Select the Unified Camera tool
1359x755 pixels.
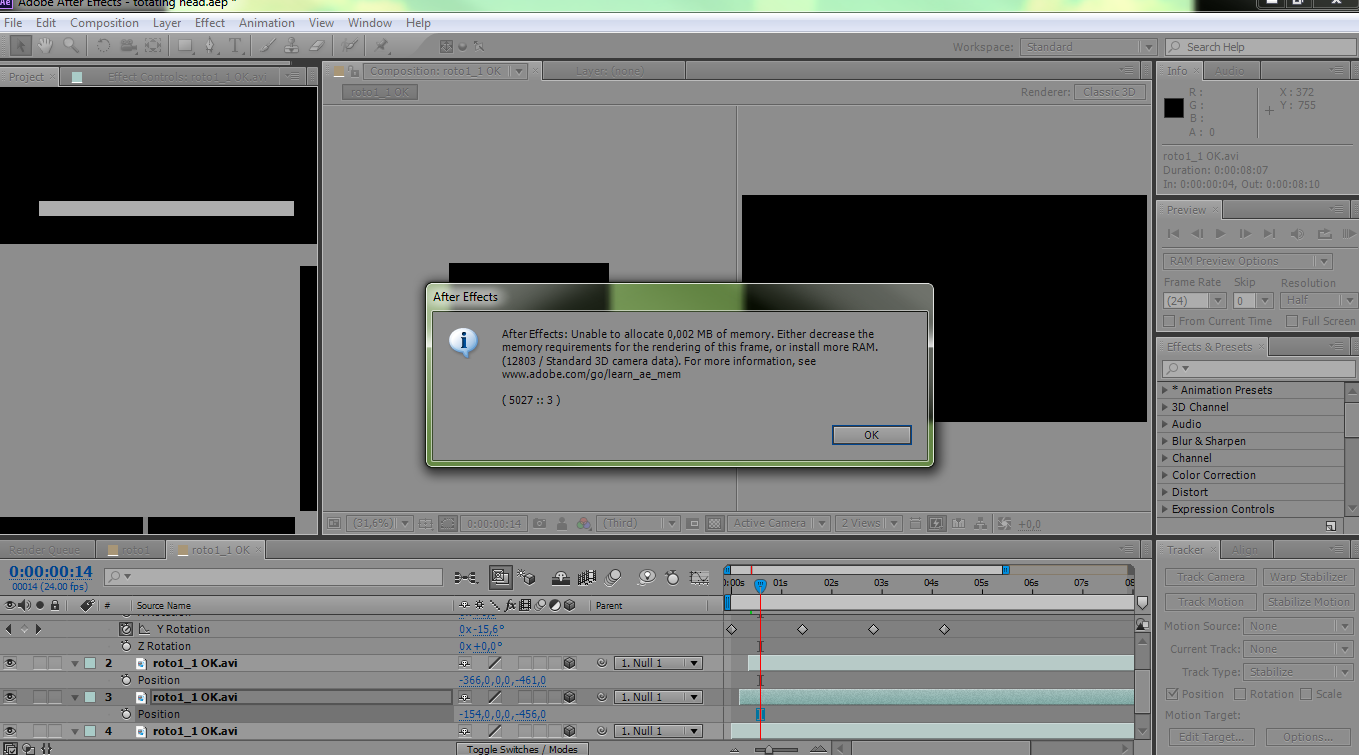click(128, 45)
